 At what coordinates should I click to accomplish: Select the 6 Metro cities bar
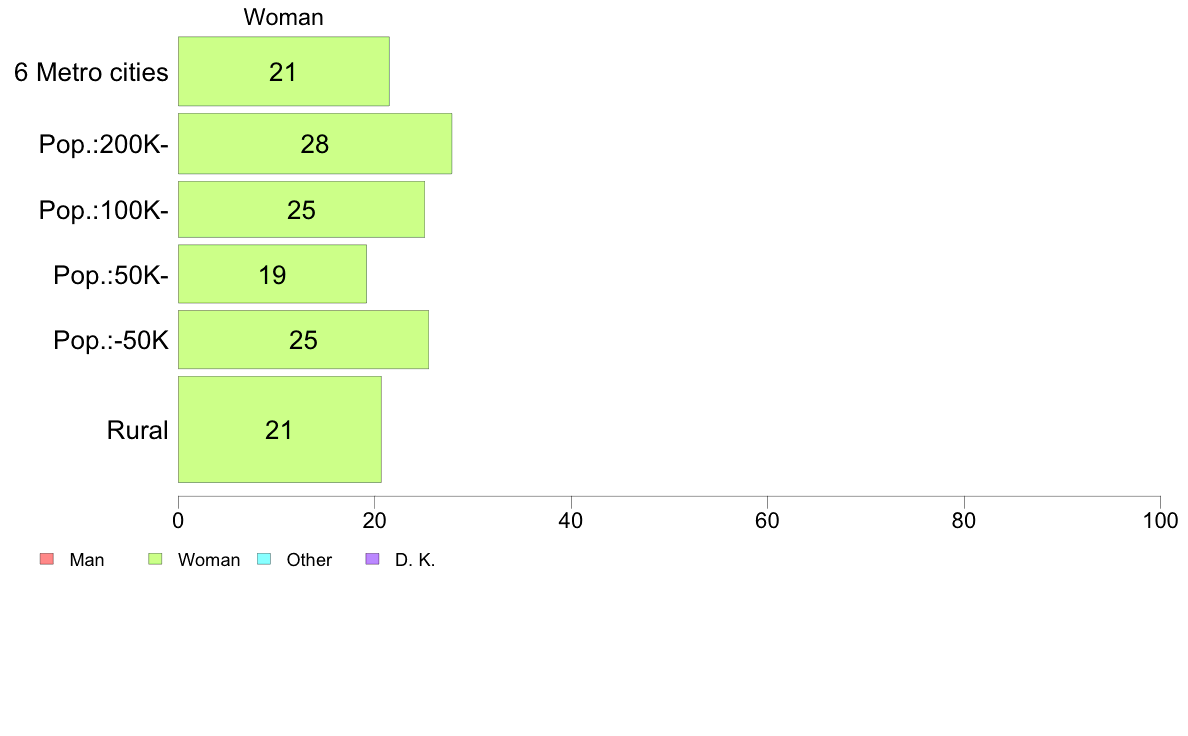pos(284,71)
